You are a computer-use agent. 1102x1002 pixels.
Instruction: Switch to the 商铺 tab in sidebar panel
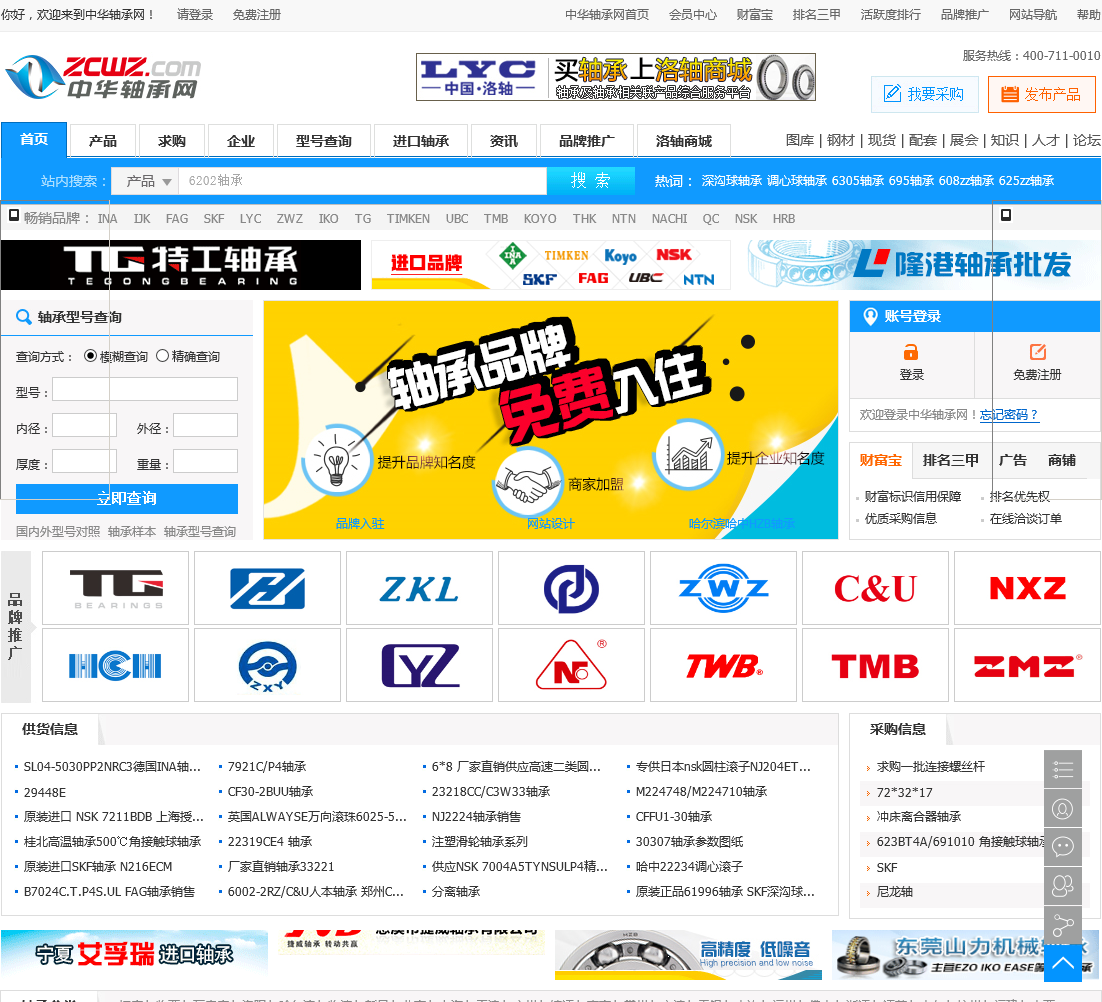point(1061,460)
